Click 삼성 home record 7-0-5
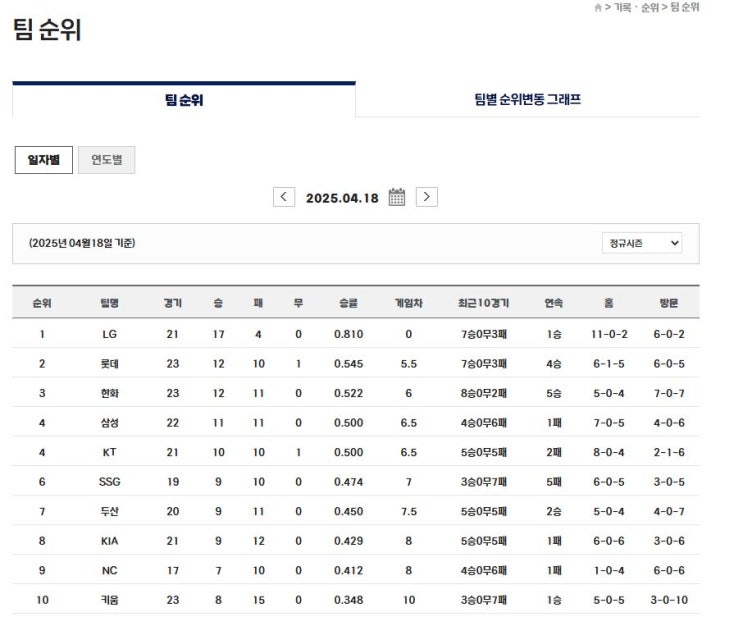The image size is (743, 617). [x=609, y=423]
